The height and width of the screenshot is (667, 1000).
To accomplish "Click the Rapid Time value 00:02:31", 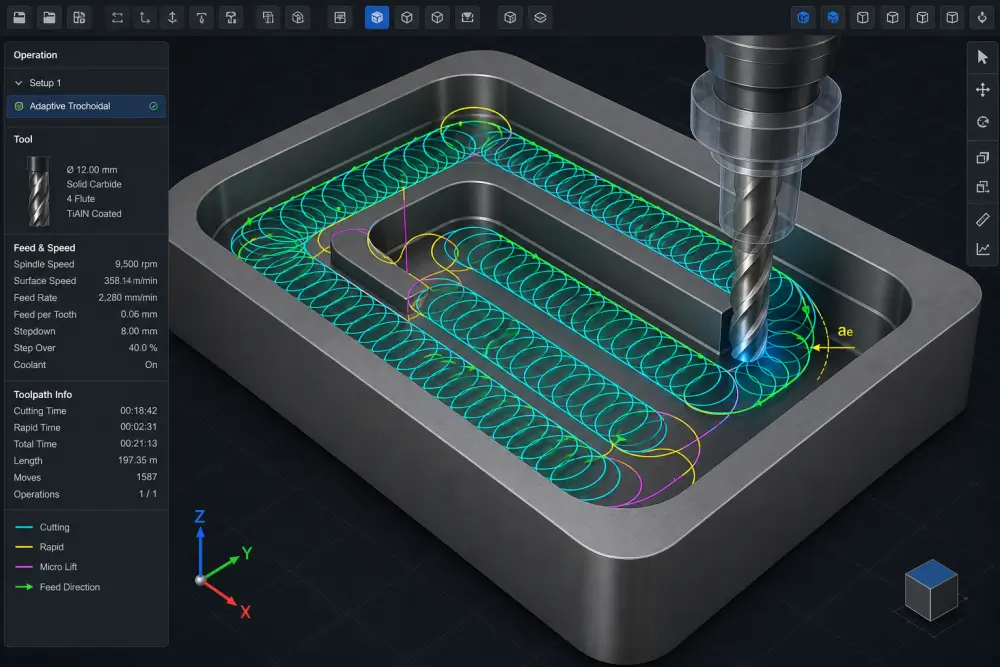I will point(138,427).
